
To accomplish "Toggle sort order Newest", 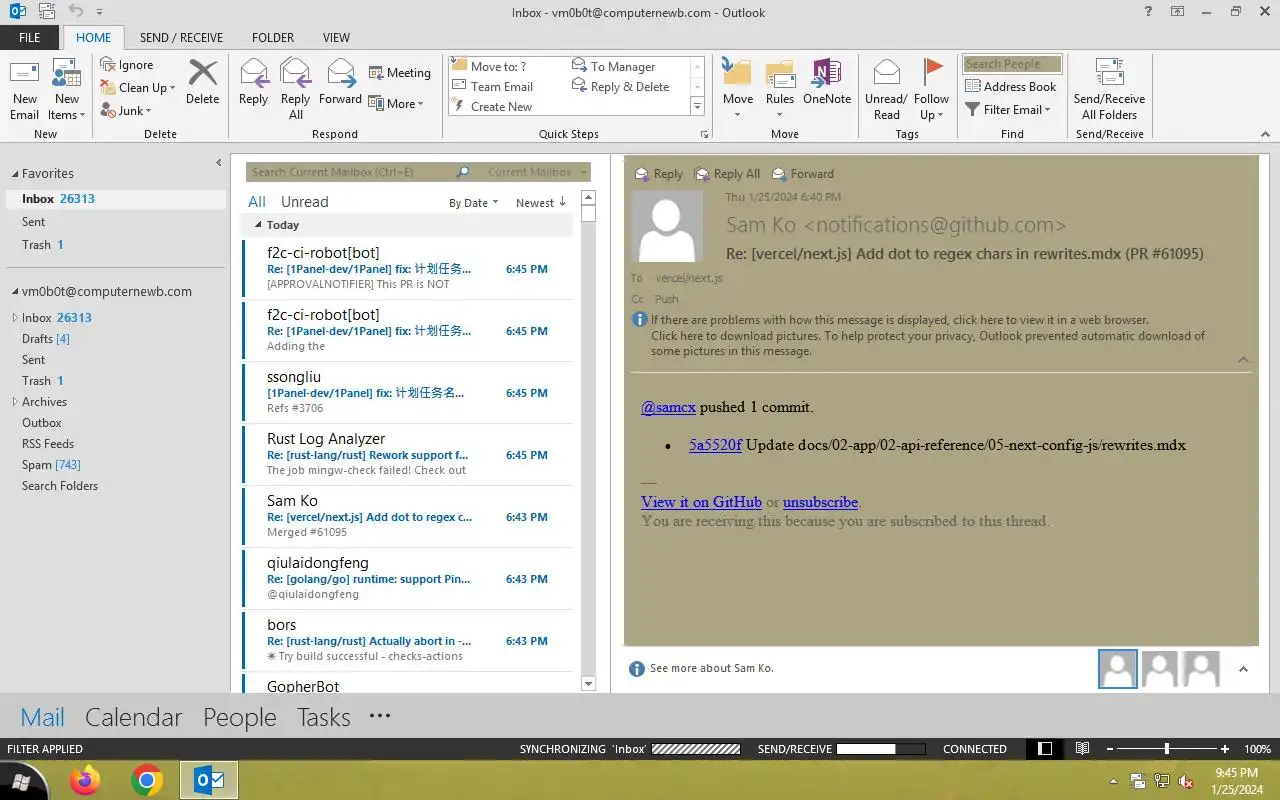I will coord(541,203).
